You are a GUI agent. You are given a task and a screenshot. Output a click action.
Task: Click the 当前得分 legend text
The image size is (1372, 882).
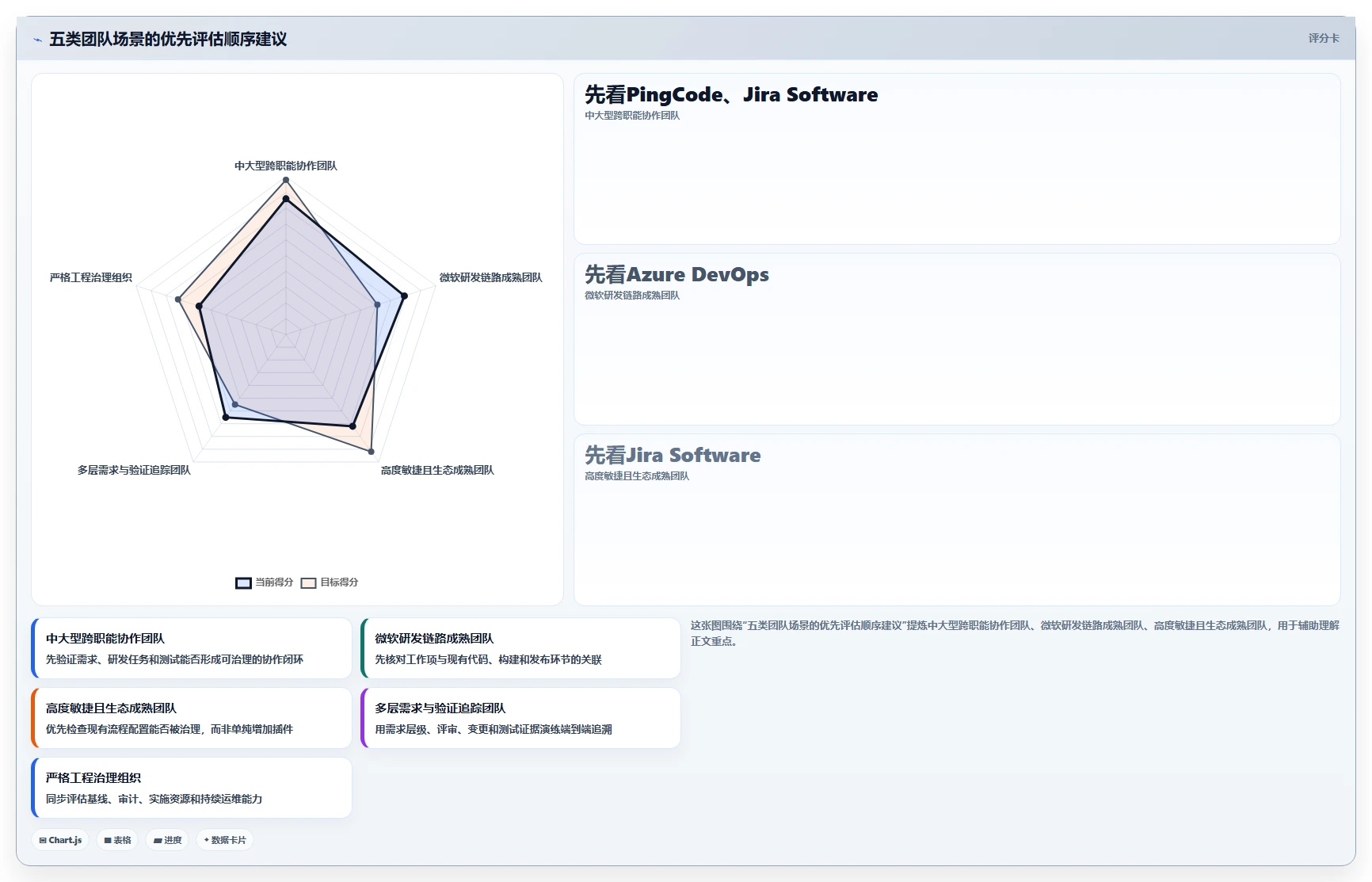pos(274,582)
